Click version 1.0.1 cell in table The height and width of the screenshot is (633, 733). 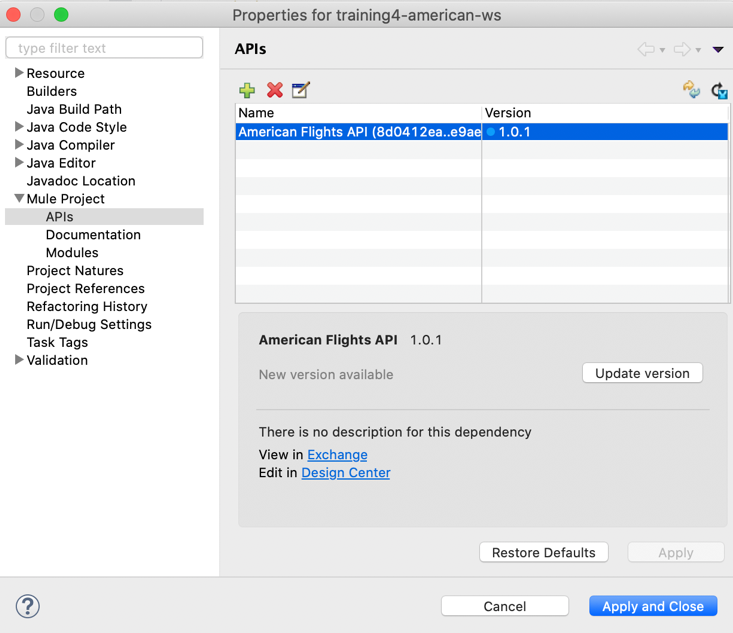605,132
